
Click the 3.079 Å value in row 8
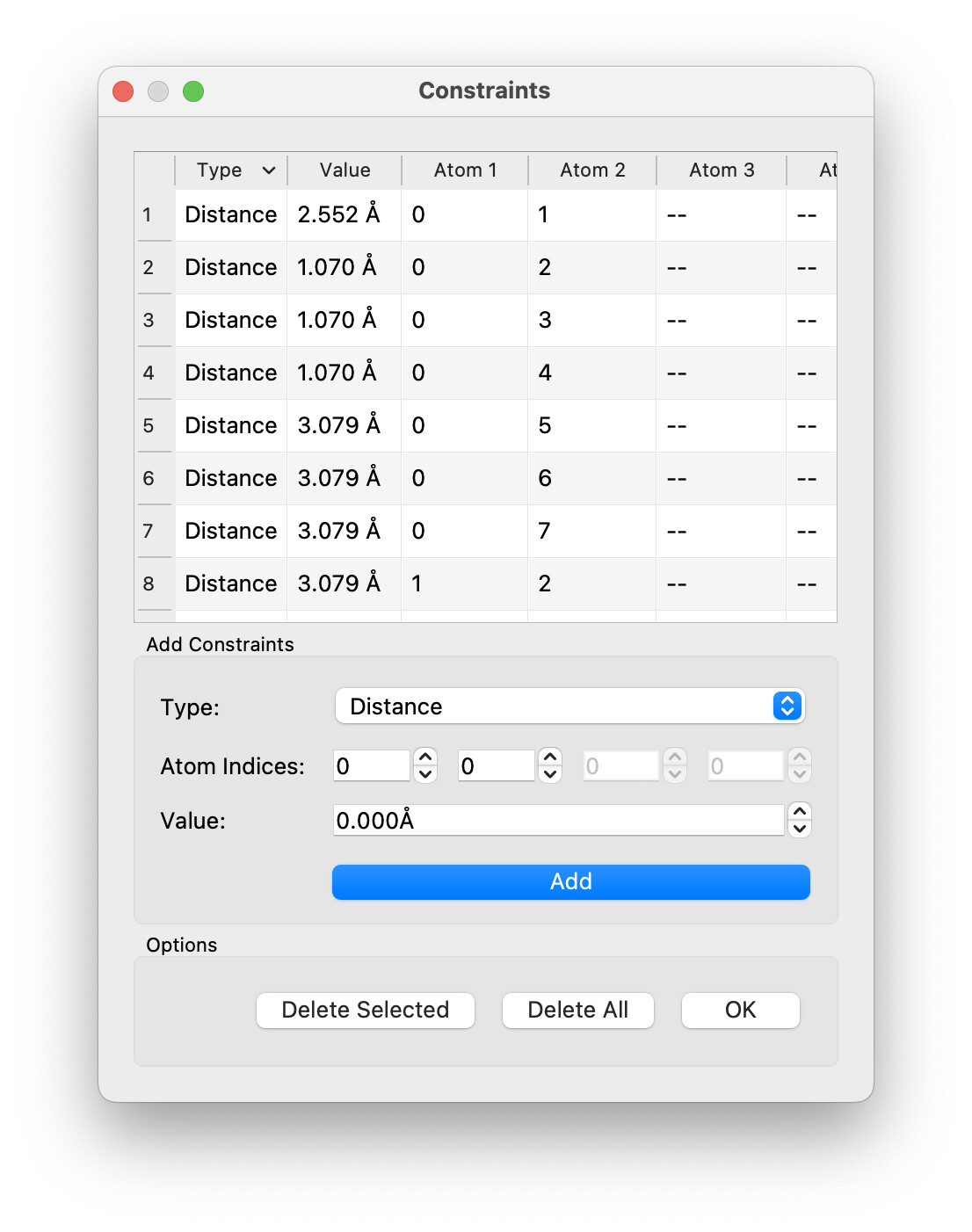[x=345, y=583]
